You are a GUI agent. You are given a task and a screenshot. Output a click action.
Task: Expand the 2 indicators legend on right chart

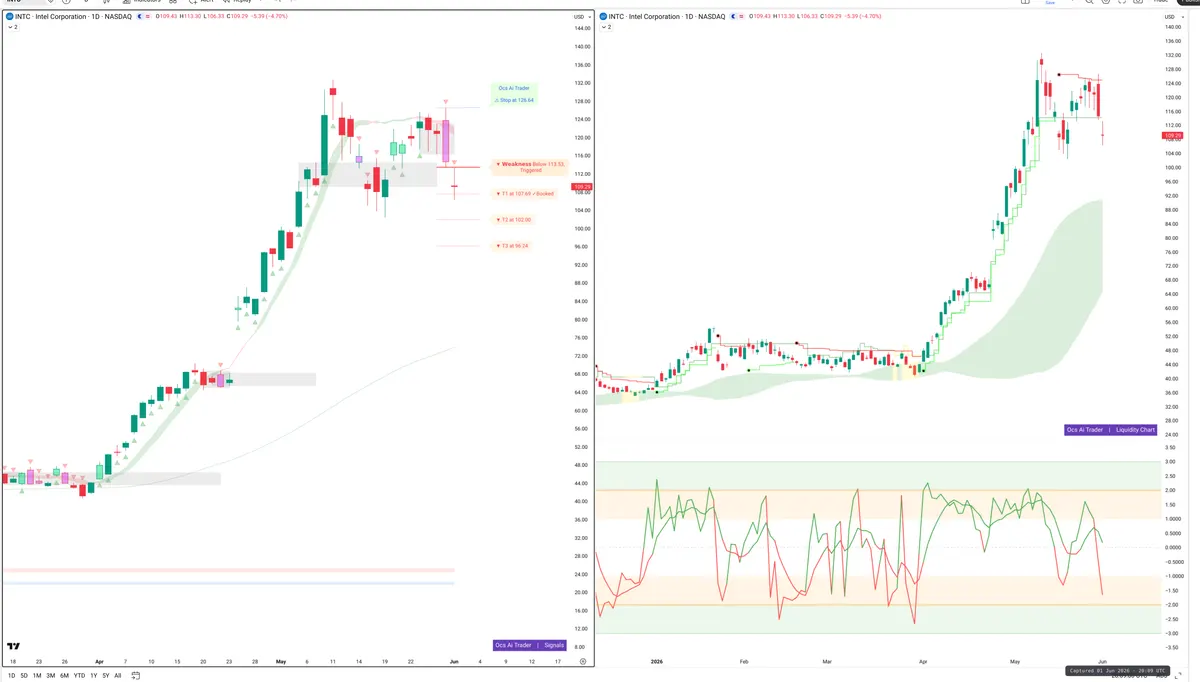606,27
